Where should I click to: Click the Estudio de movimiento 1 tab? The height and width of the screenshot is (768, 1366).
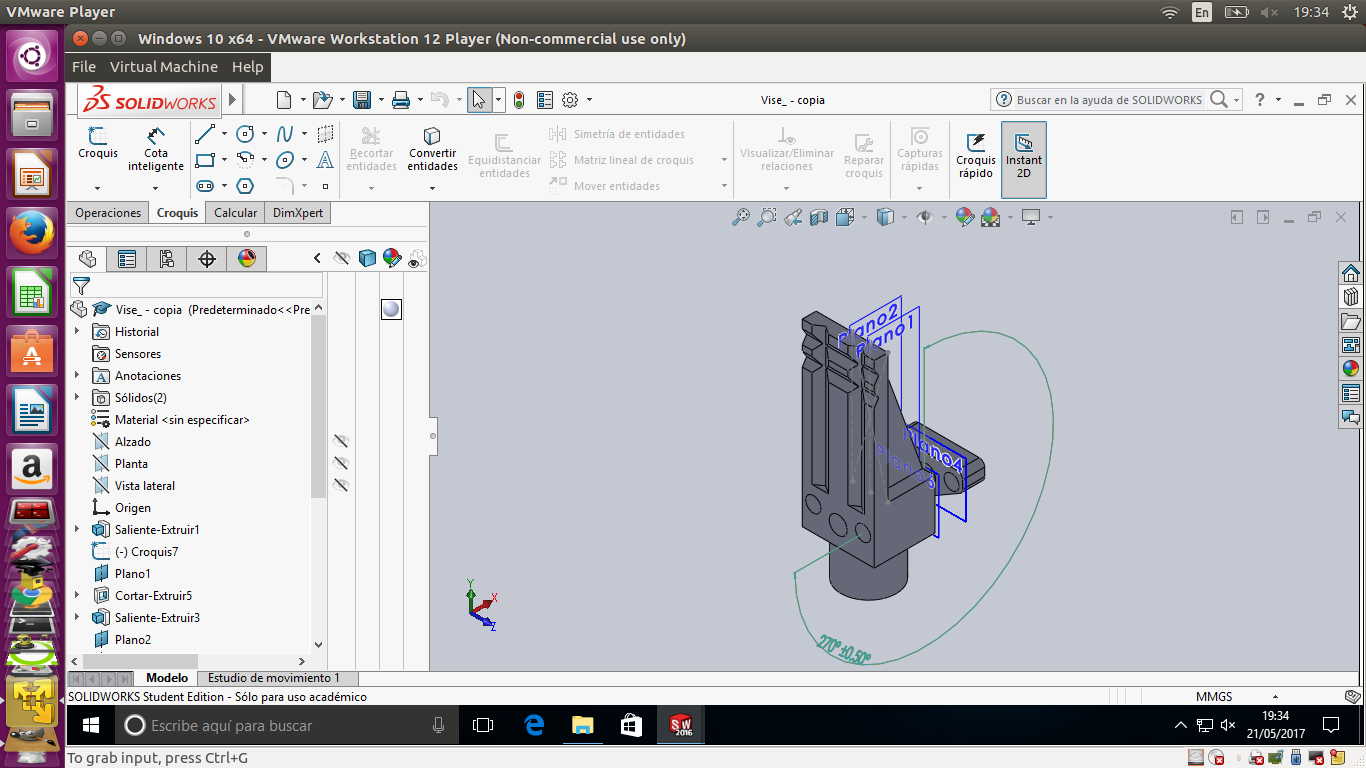click(x=273, y=678)
